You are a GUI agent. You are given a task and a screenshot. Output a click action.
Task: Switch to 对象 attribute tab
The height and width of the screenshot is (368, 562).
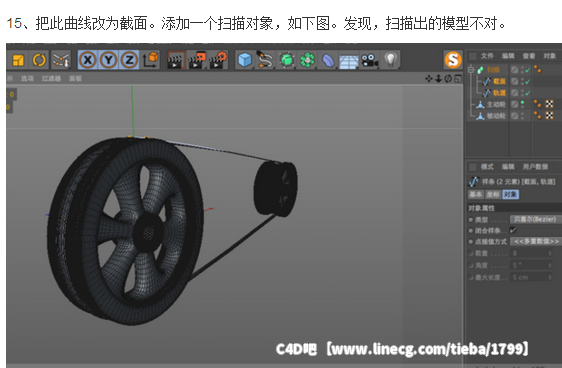pyautogui.click(x=510, y=194)
